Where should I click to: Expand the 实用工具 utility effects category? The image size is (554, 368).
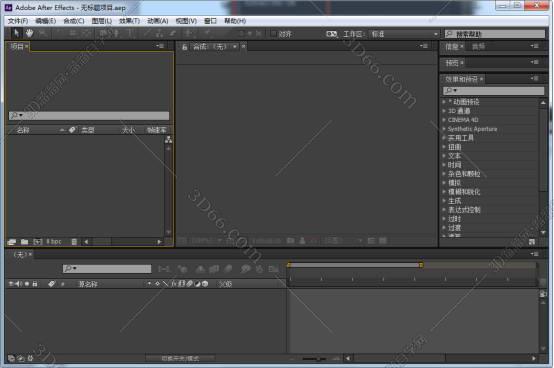click(444, 138)
